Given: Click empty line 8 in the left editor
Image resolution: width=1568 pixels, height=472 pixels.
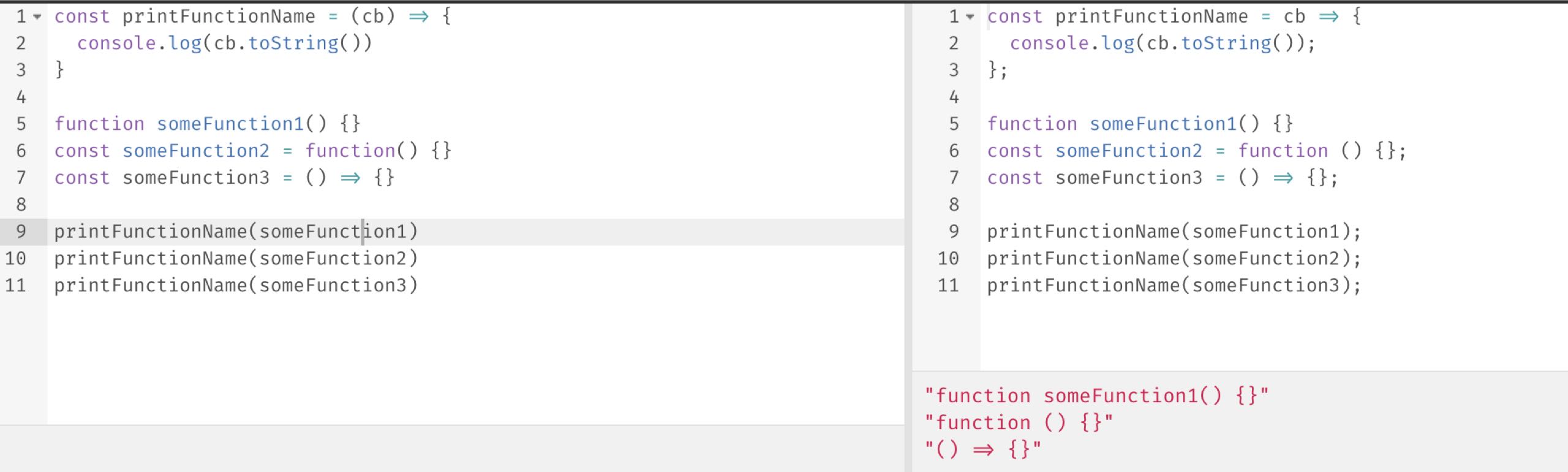Looking at the screenshot, I should click(475, 204).
